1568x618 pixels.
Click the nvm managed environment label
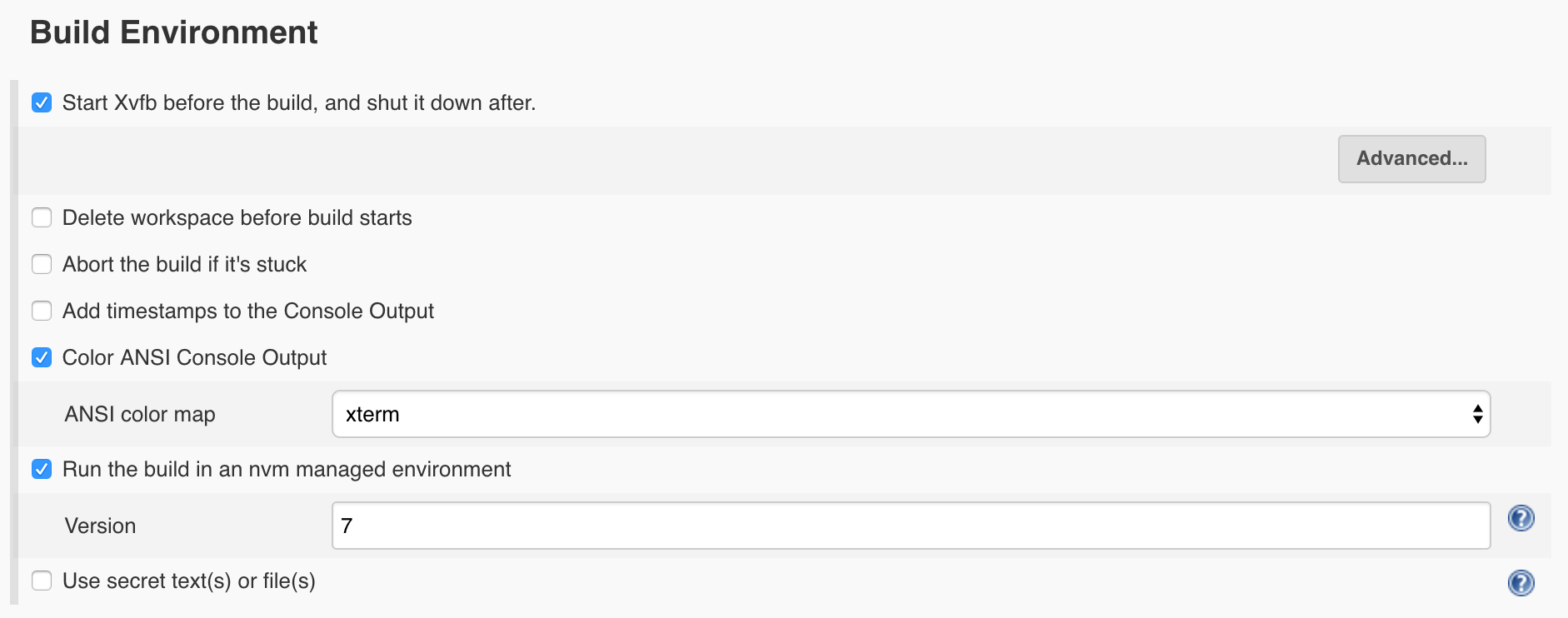tap(287, 469)
